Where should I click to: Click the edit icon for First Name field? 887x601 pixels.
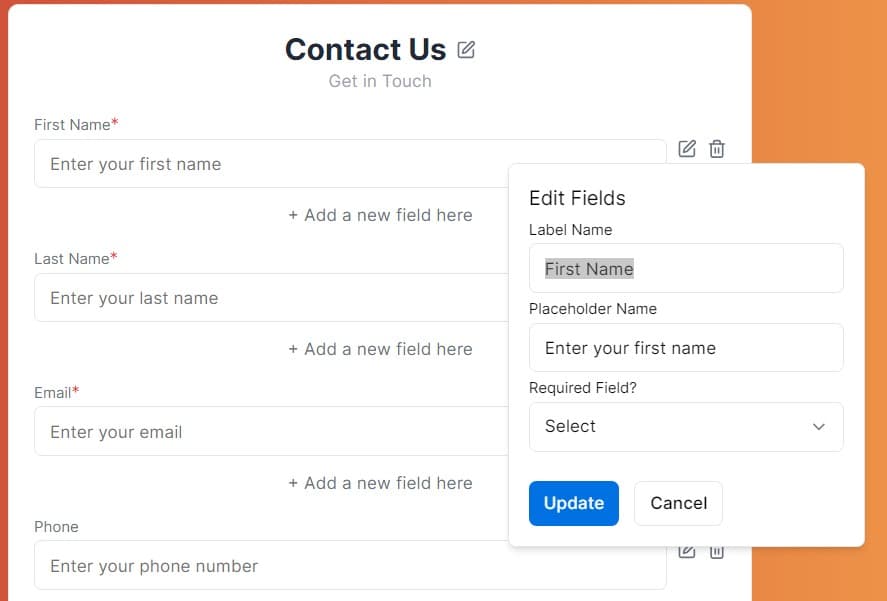click(687, 149)
